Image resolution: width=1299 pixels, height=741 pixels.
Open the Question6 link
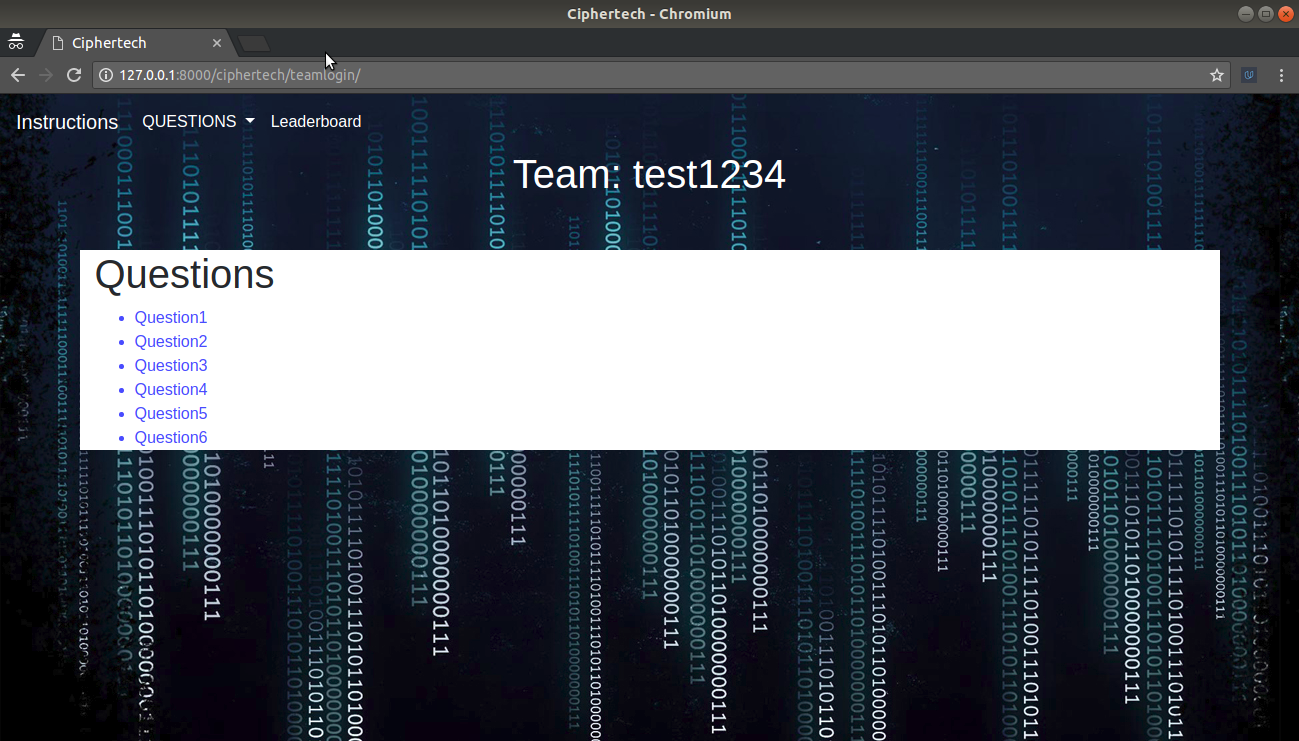pos(171,437)
